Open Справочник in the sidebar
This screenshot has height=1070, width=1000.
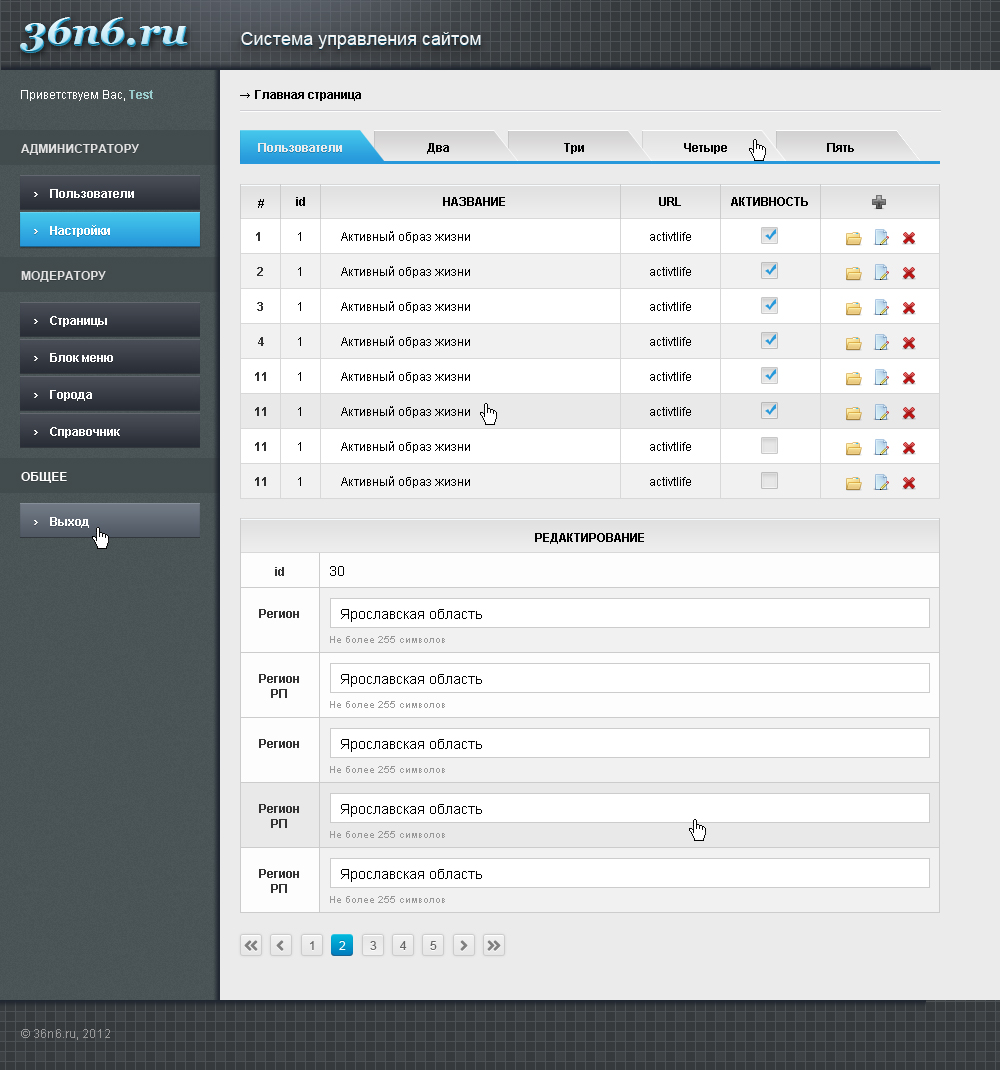point(110,431)
